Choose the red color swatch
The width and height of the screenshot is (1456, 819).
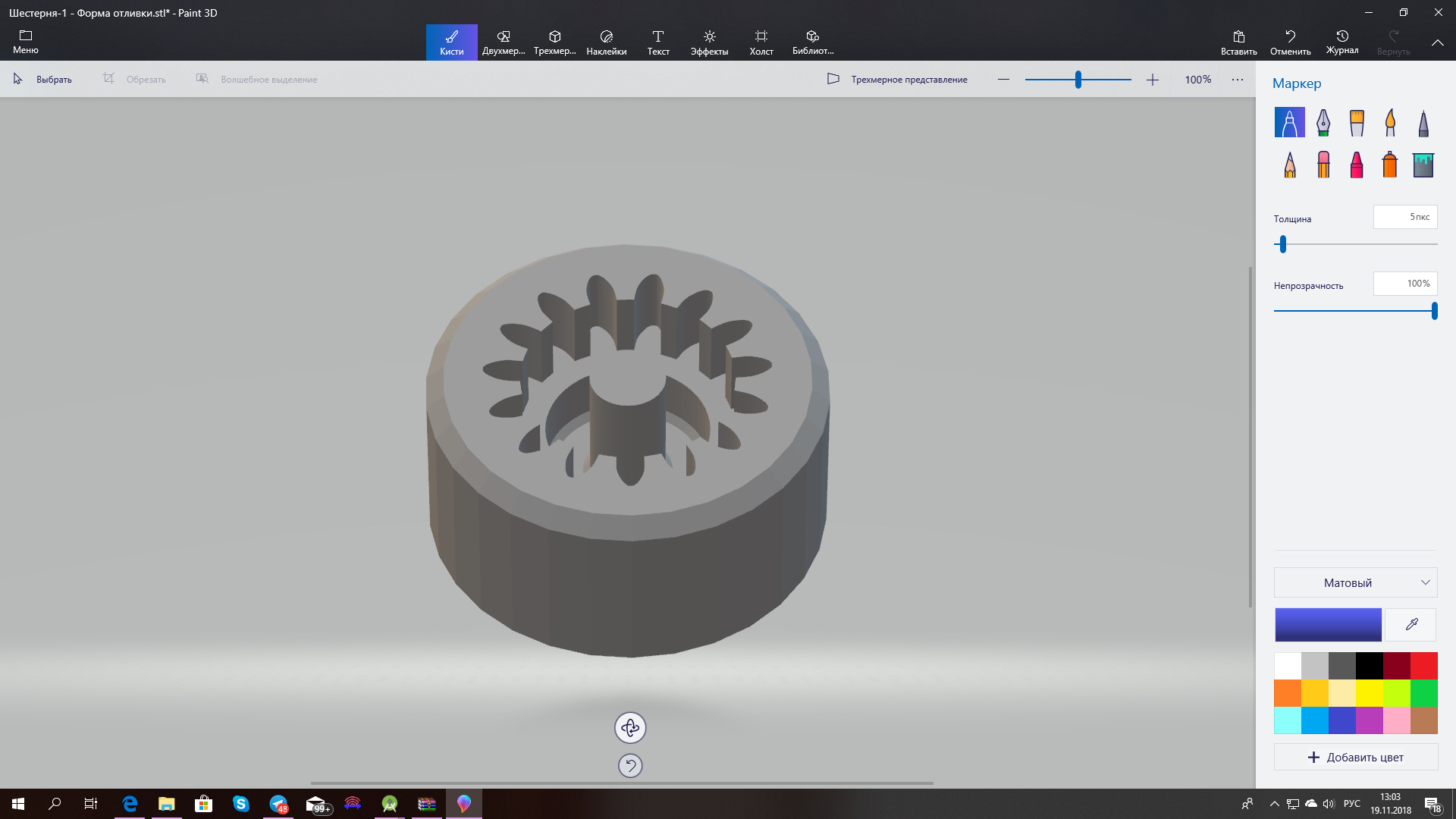1424,666
